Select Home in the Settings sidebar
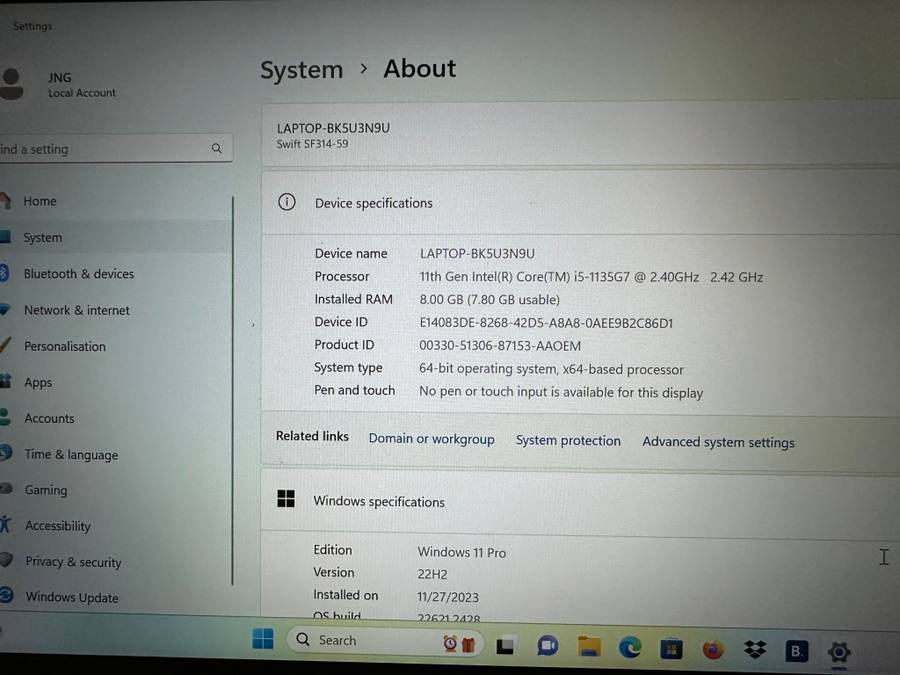The height and width of the screenshot is (675, 900). (40, 201)
